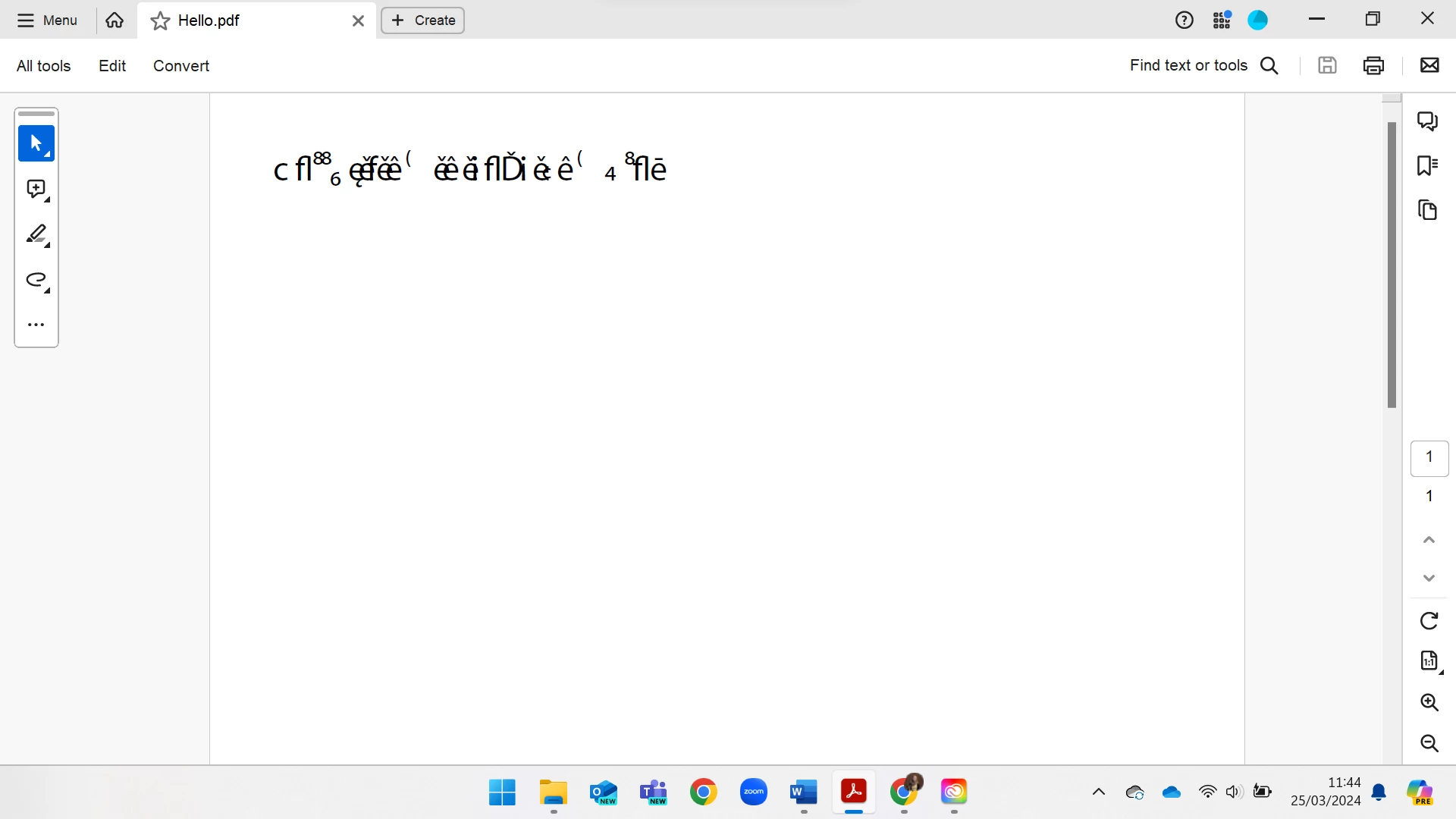The width and height of the screenshot is (1456, 819).
Task: Show hidden system tray icons
Action: [1098, 792]
